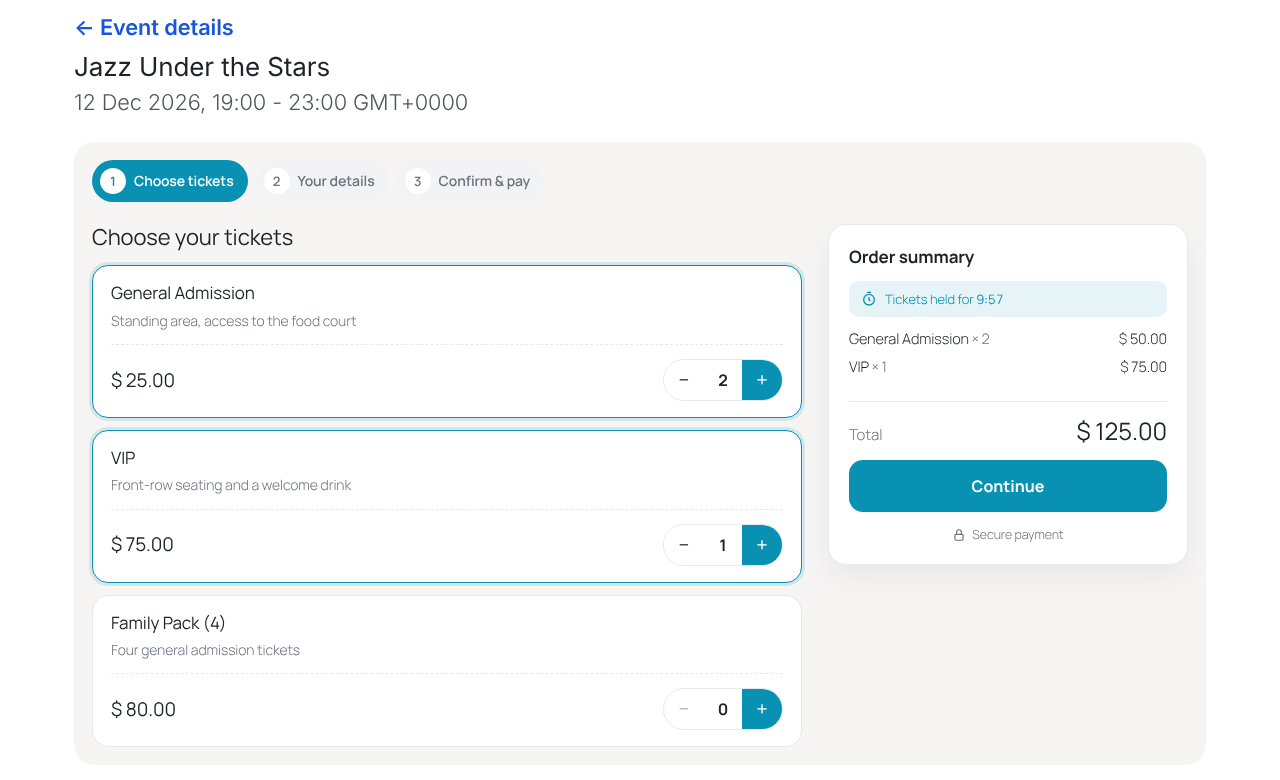The height and width of the screenshot is (780, 1280).
Task: Select the Choose tickets step
Action: 170,181
